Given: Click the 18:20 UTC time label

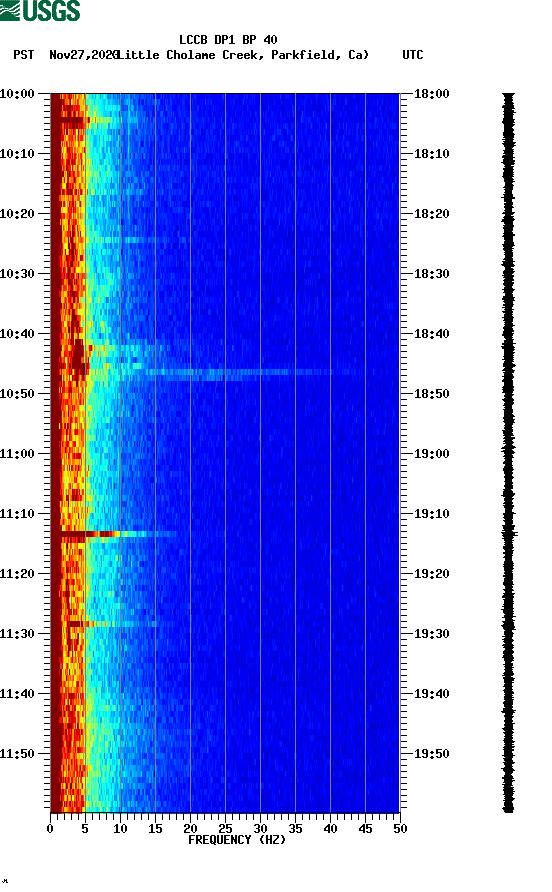Looking at the screenshot, I should tap(431, 214).
